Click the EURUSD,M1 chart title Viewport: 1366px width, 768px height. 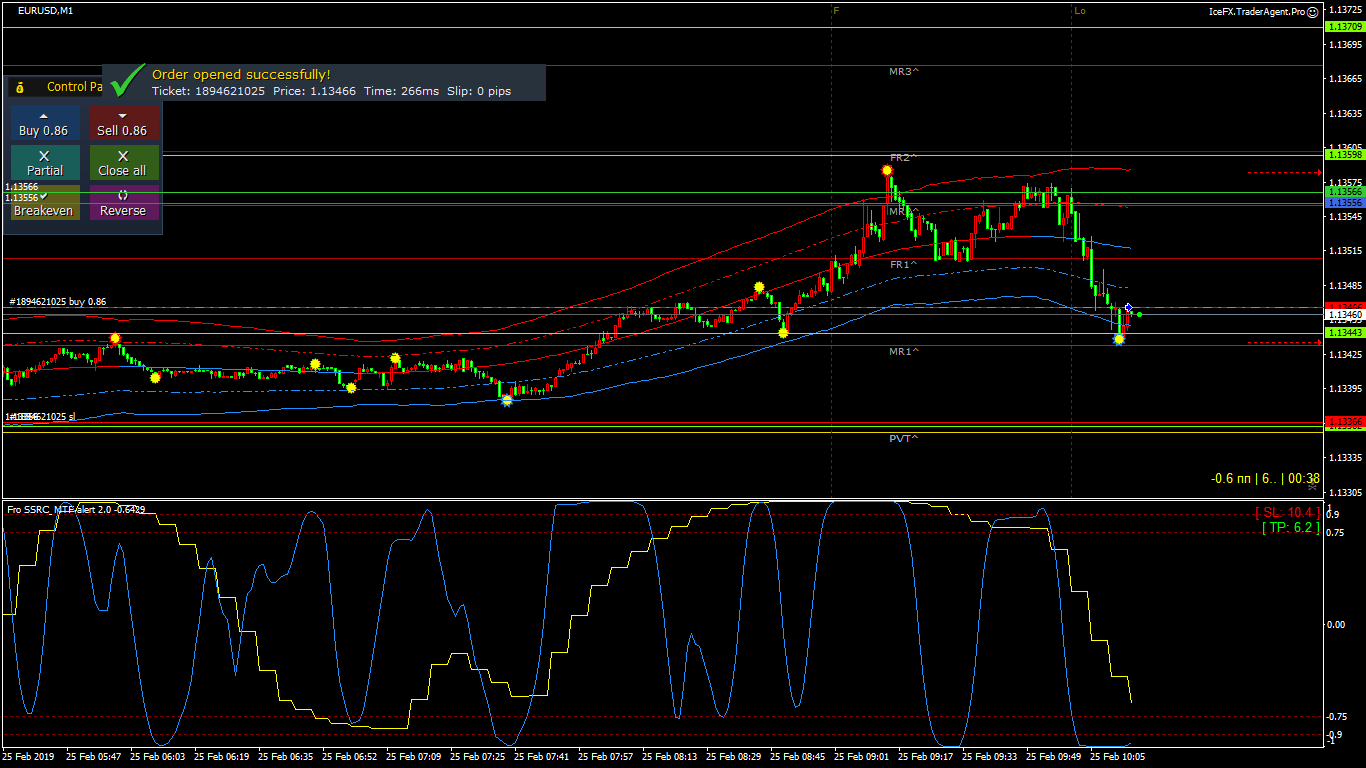point(45,10)
